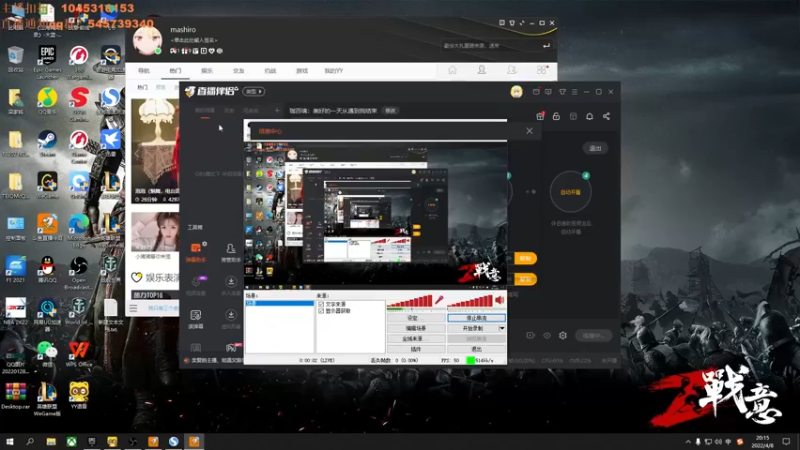Screen dimensions: 800x450
Task: Adjust the microphone volume meter in OBS
Action: (x=411, y=302)
